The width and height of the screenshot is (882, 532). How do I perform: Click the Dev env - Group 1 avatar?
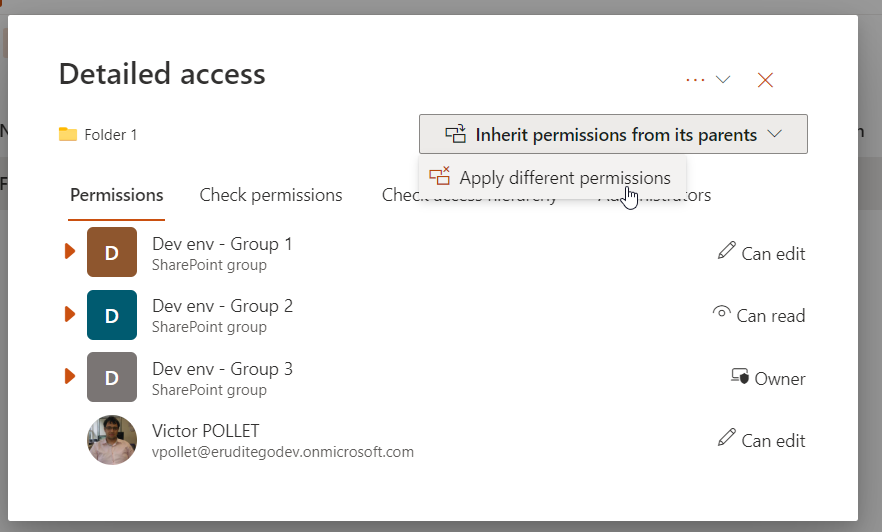pyautogui.click(x=112, y=252)
